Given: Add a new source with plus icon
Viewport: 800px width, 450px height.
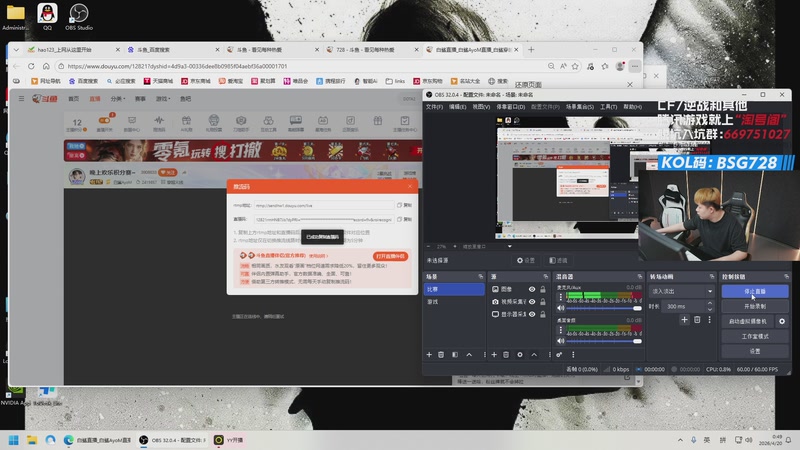Looking at the screenshot, I should pos(494,355).
